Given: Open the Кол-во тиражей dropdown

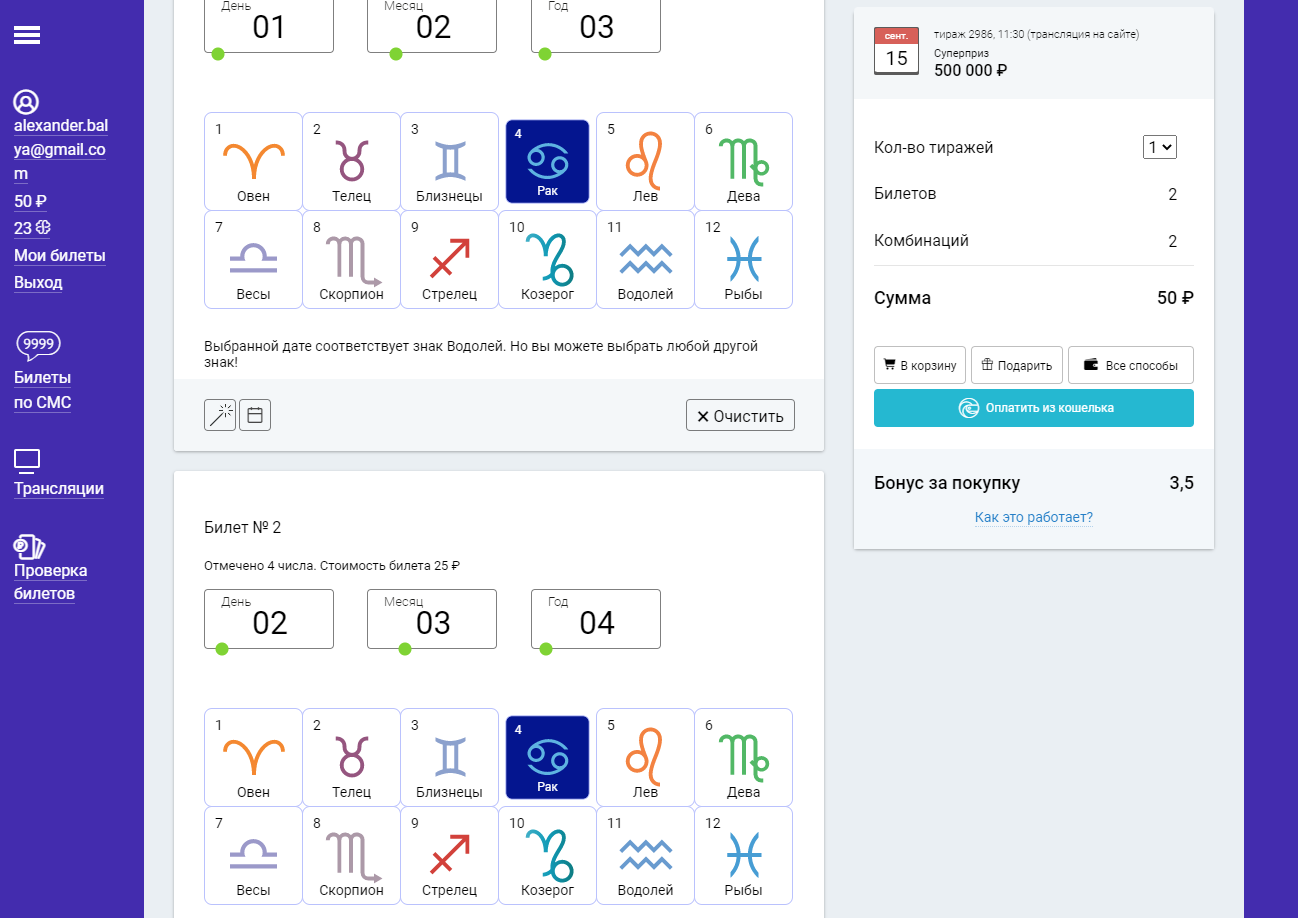Looking at the screenshot, I should tap(1159, 147).
